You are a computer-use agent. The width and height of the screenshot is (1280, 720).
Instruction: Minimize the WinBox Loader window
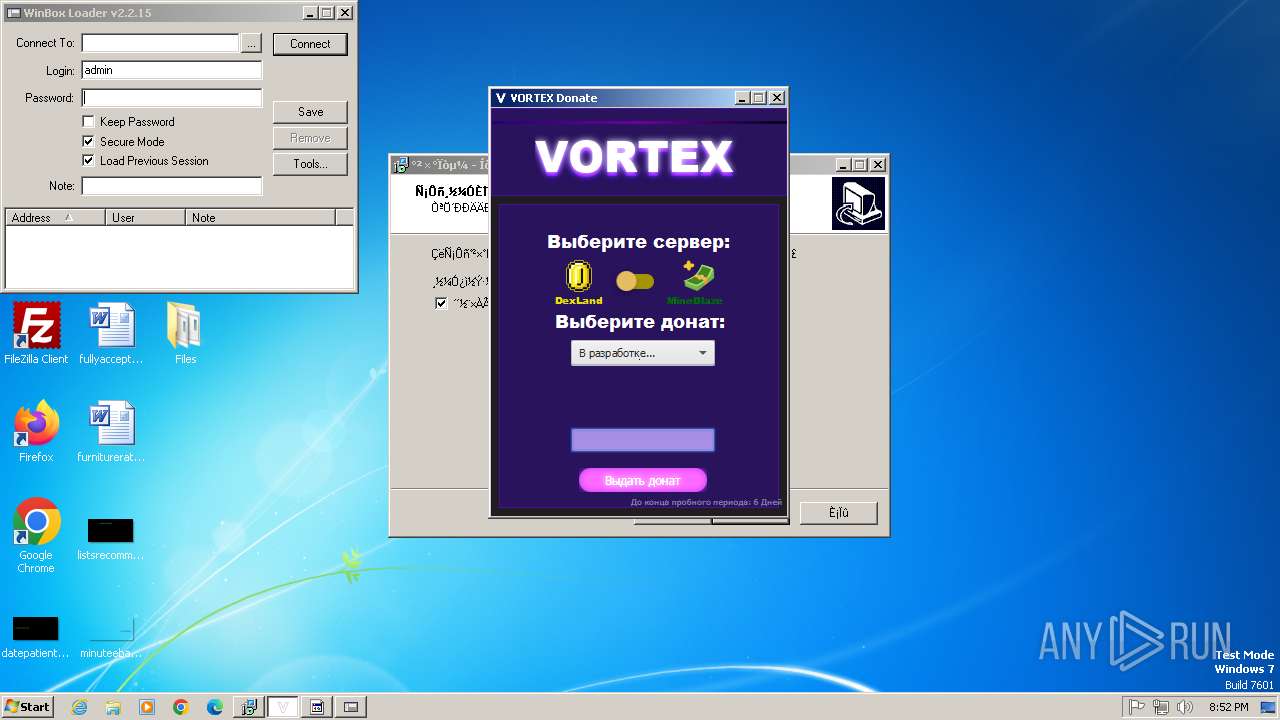point(310,13)
